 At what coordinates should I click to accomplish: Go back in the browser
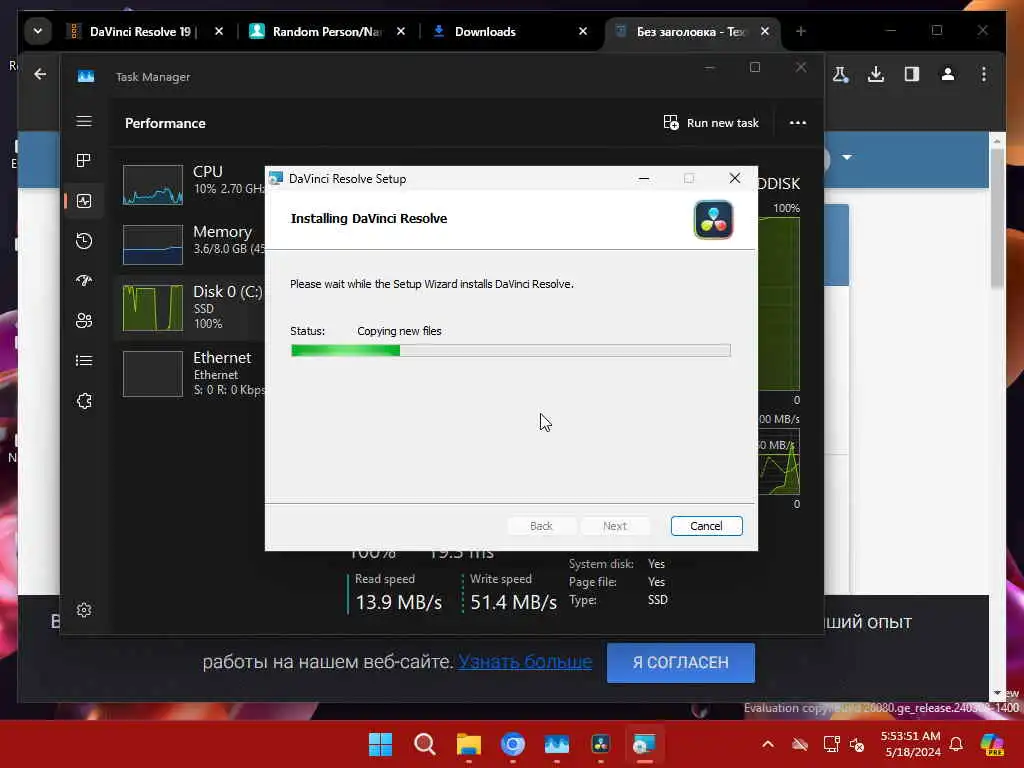[x=40, y=74]
